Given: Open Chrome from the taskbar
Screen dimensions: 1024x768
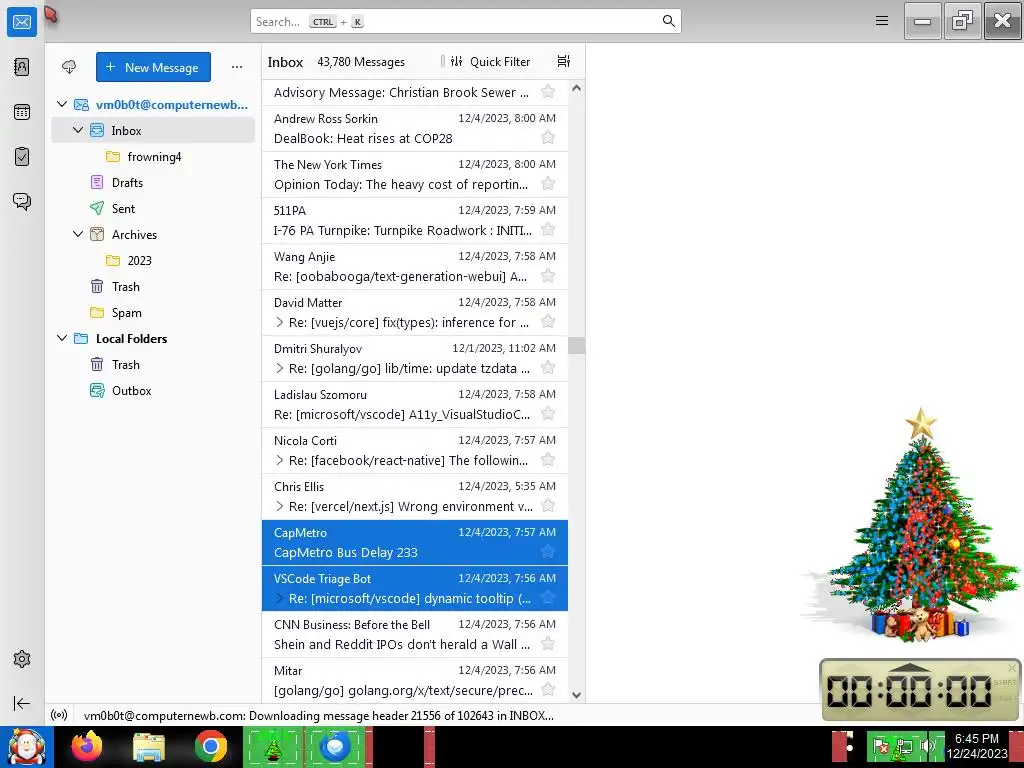Looking at the screenshot, I should [x=210, y=746].
